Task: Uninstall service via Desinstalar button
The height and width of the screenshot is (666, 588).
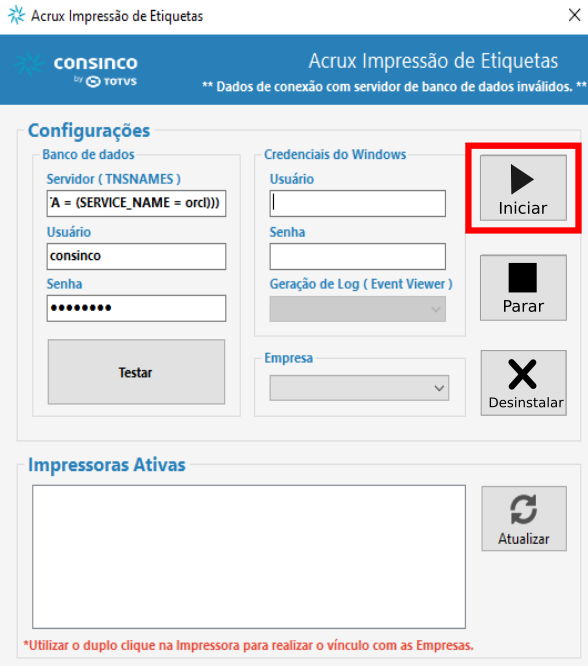Action: pyautogui.click(x=523, y=383)
